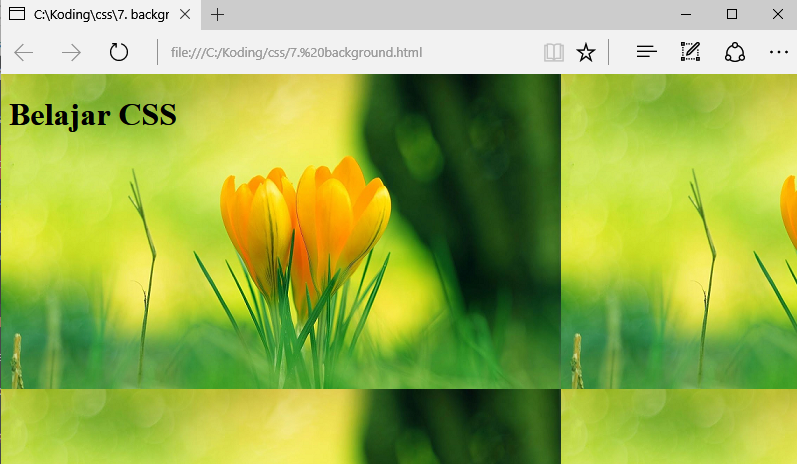797x464 pixels.
Task: Add page to favorites with star icon
Action: coord(586,52)
